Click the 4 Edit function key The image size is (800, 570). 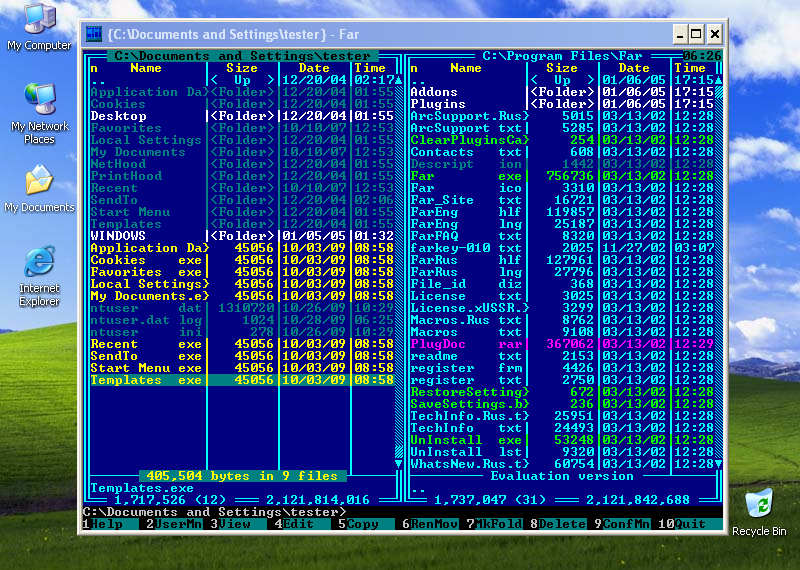302,524
